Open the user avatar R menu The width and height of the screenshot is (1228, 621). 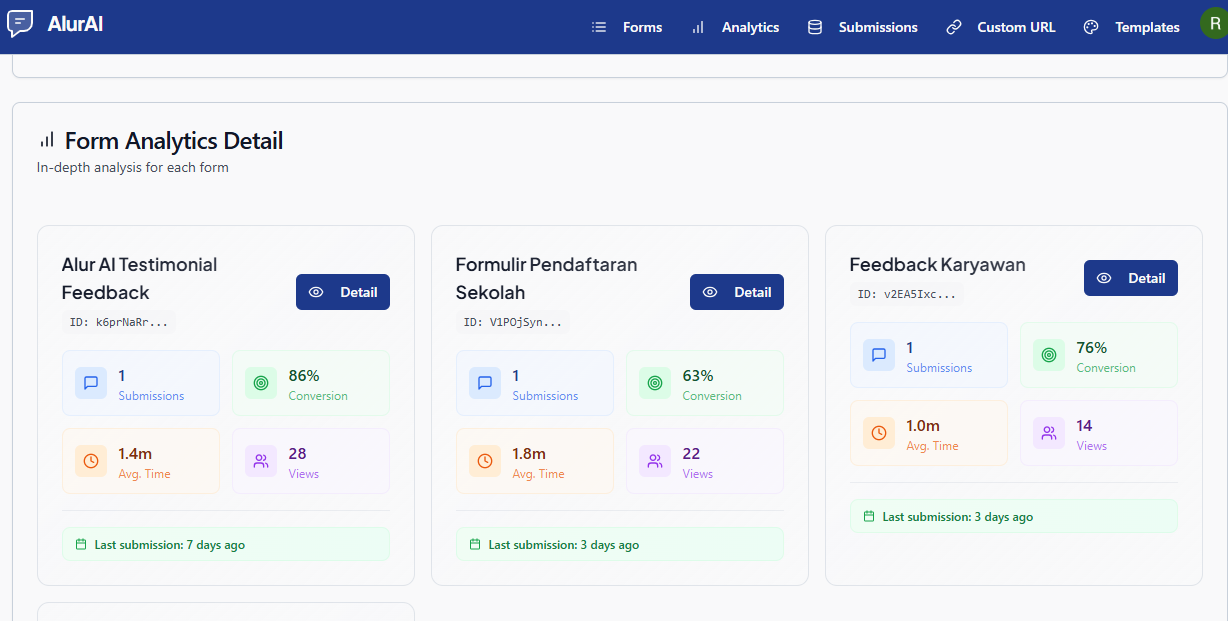pos(1213,25)
